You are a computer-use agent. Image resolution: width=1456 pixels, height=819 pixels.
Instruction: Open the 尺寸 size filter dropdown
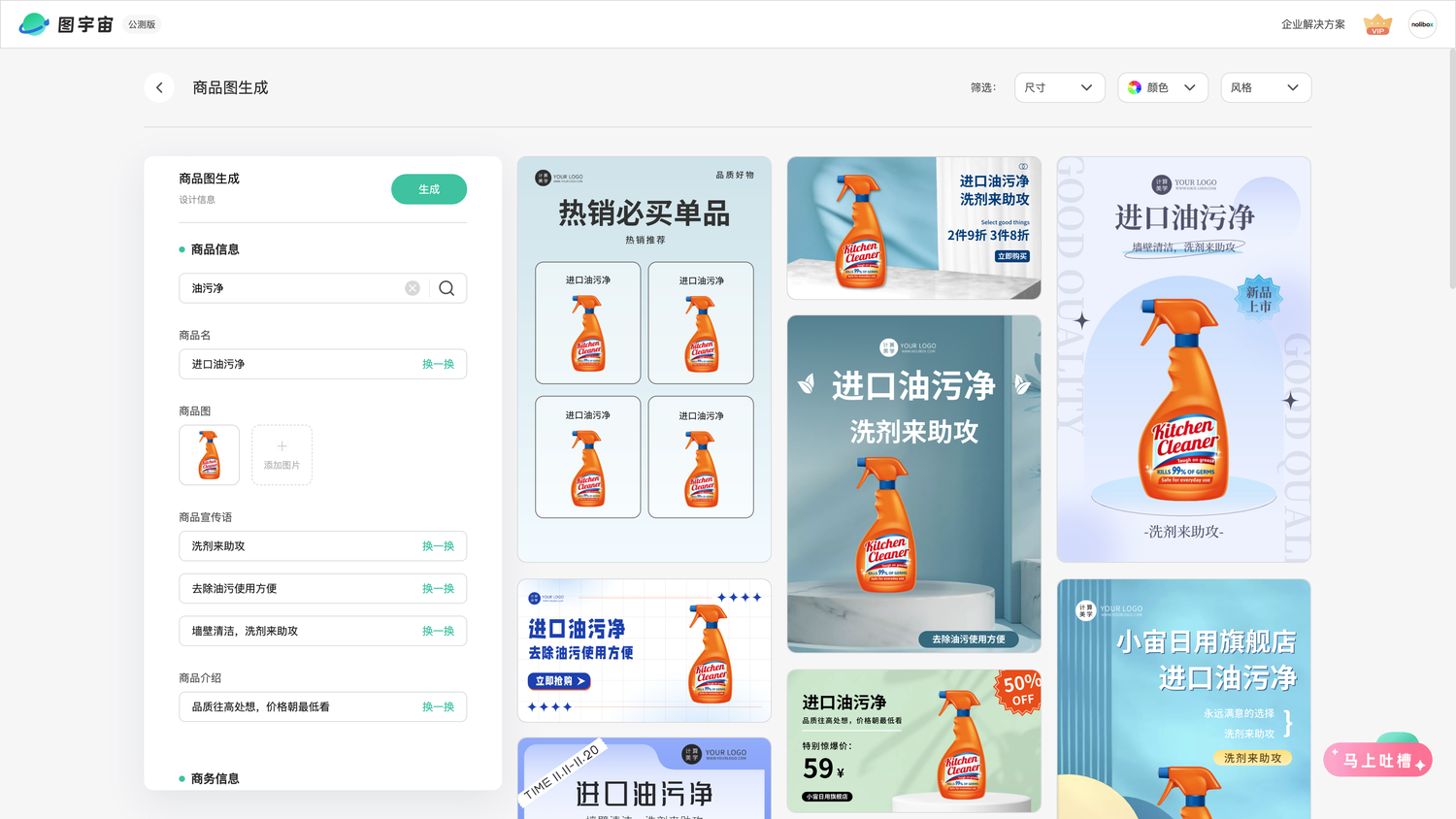1060,87
